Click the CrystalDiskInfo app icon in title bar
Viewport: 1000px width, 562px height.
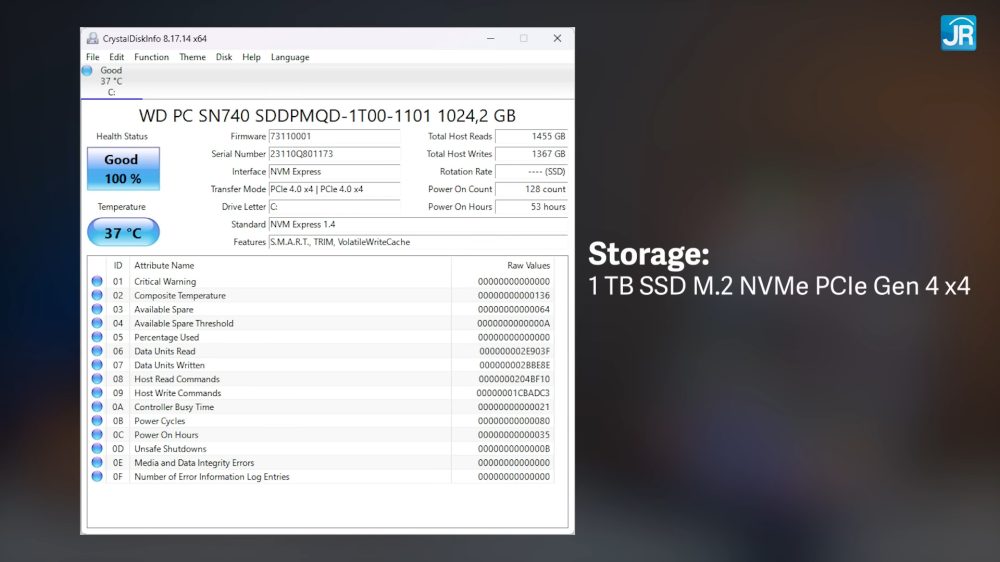pyautogui.click(x=93, y=39)
